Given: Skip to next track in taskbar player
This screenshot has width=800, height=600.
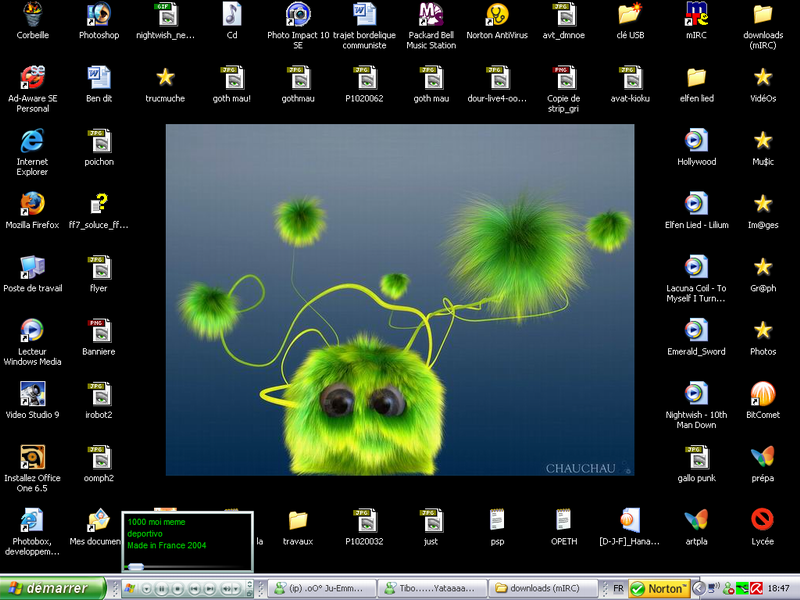Looking at the screenshot, I should click(x=208, y=589).
